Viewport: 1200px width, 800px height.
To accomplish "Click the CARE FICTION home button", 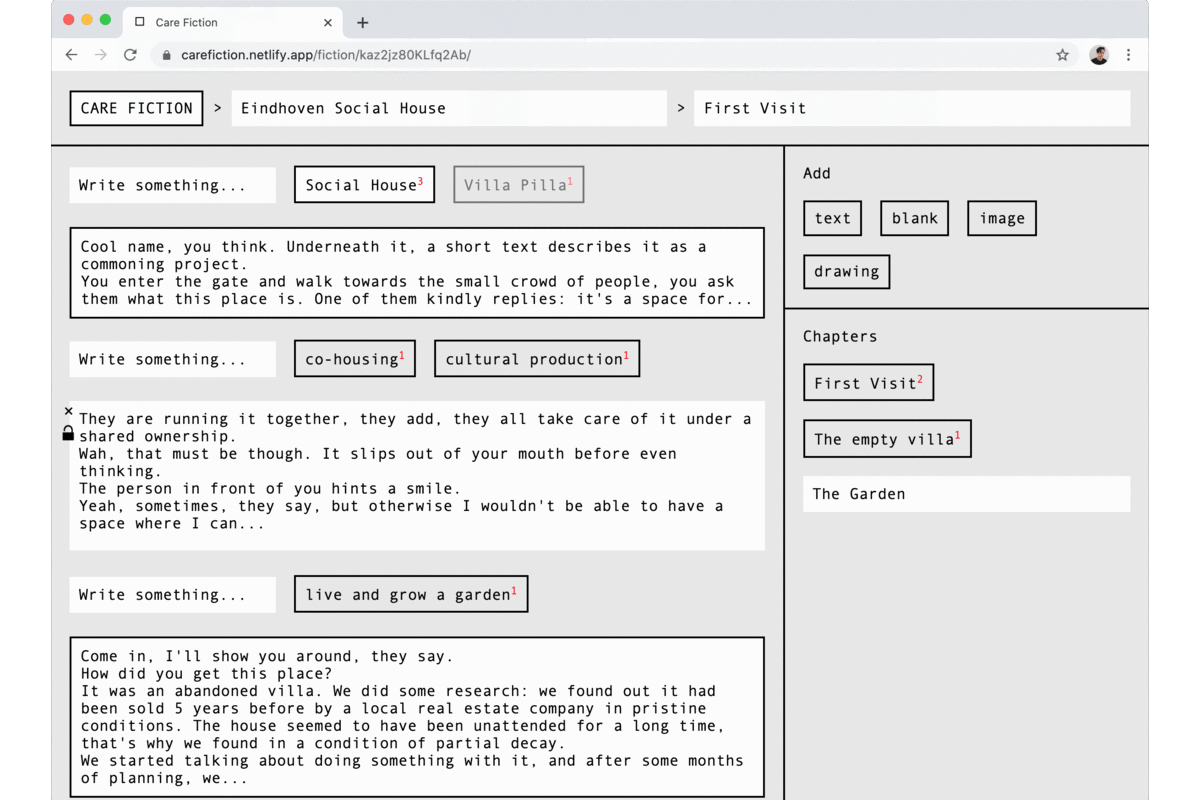I will pyautogui.click(x=136, y=108).
